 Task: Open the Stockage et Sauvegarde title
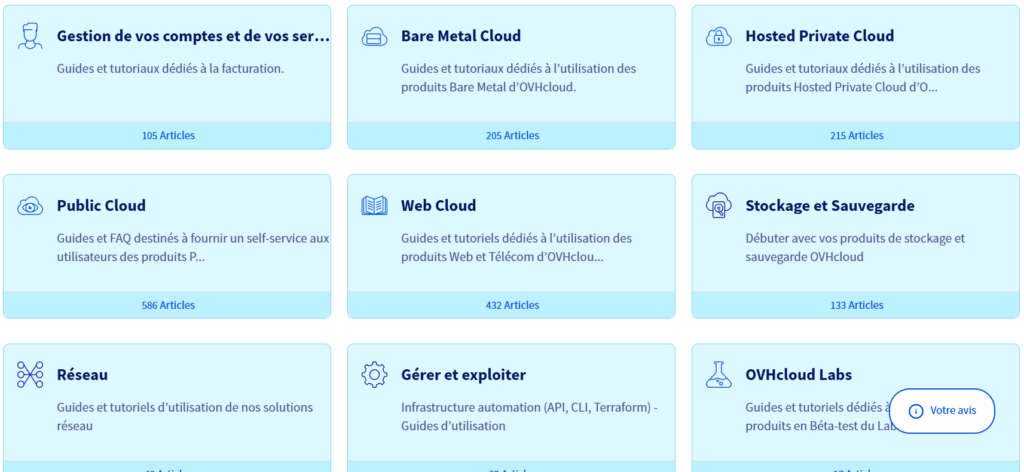coord(830,206)
